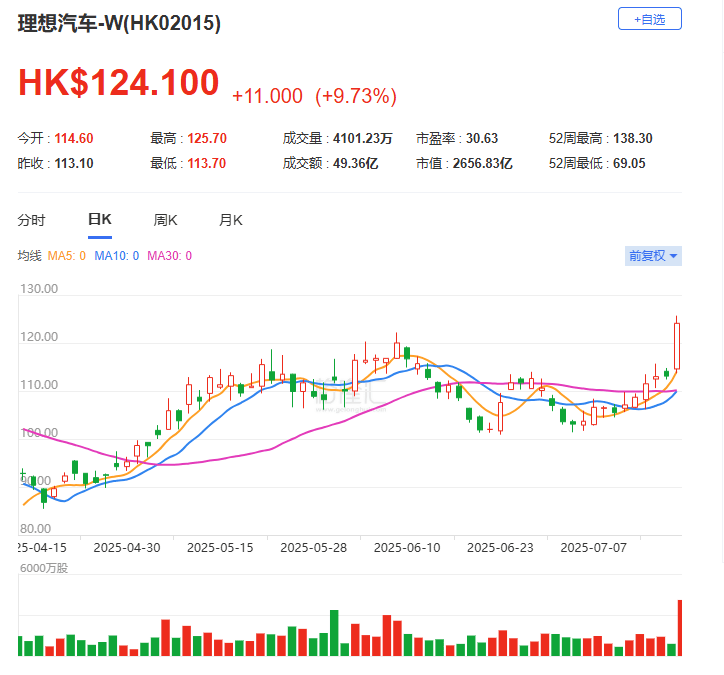This screenshot has width=724, height=675.
Task: Open the 周K weekly chart tab
Action: coord(165,220)
